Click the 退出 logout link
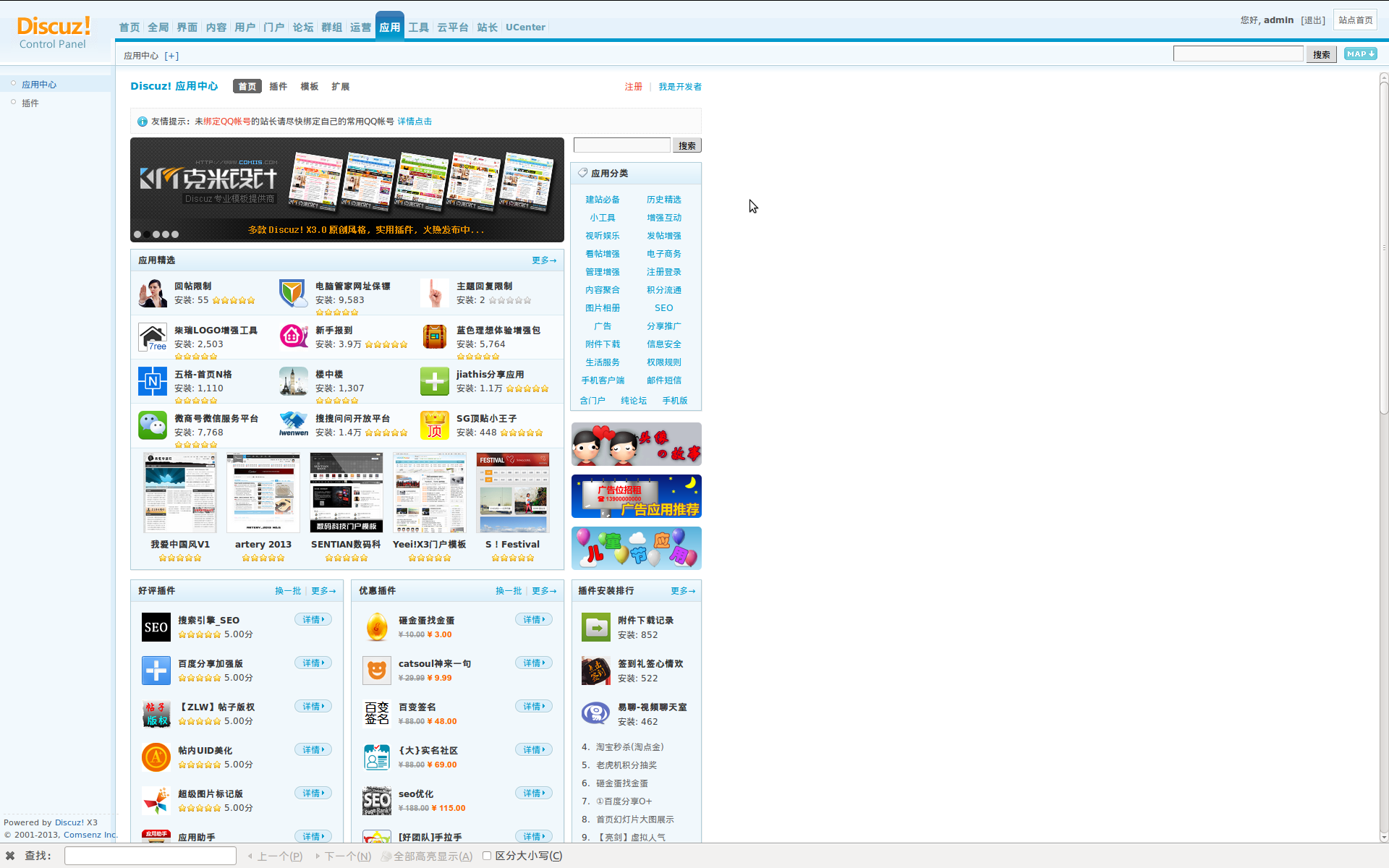Screen dimensions: 1389x868 coord(1313,20)
